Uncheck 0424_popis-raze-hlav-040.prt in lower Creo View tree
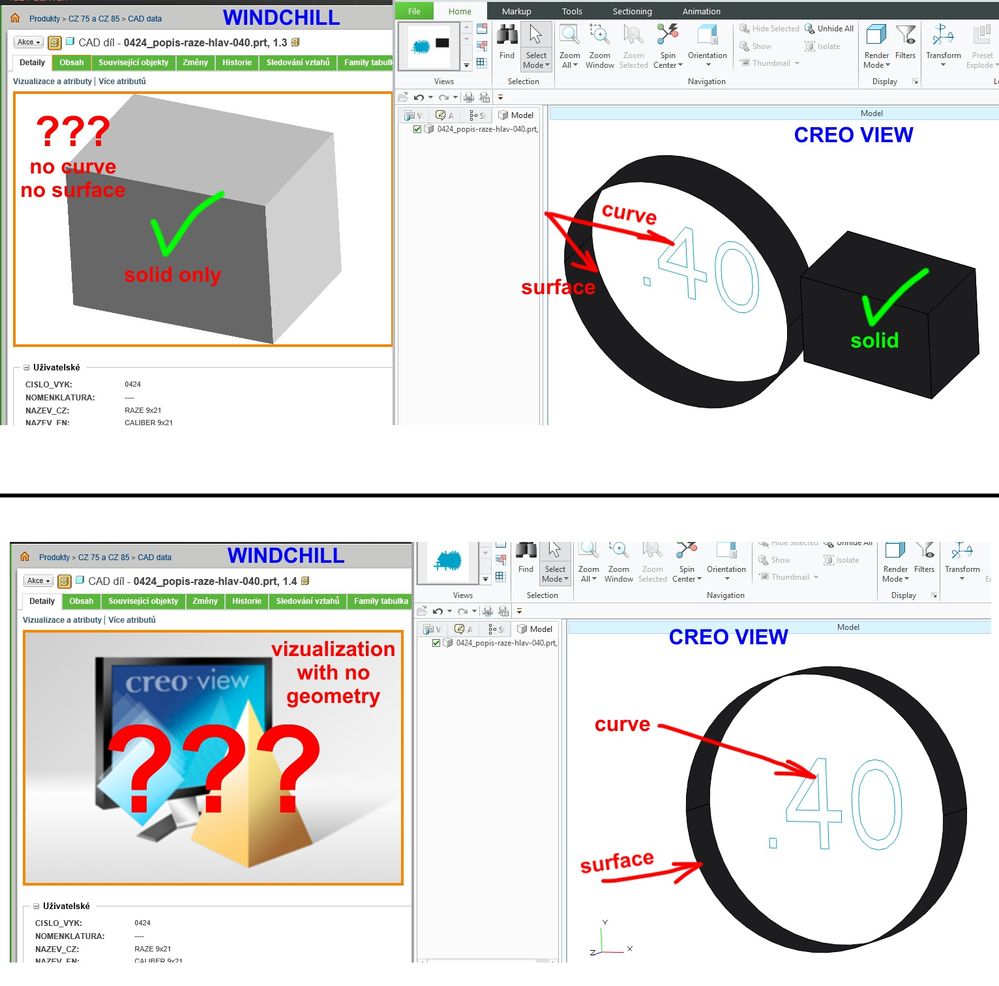Screen dimensions: 999x986 click(x=436, y=643)
